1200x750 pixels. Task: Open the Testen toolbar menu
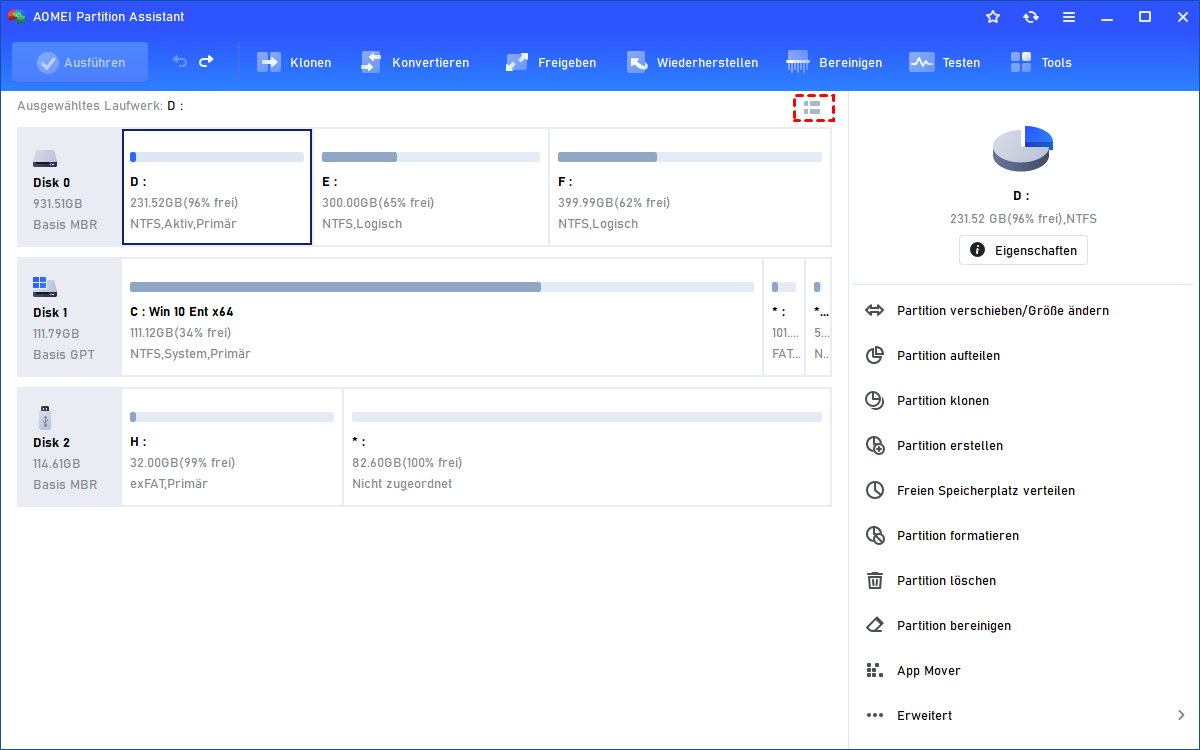[944, 62]
